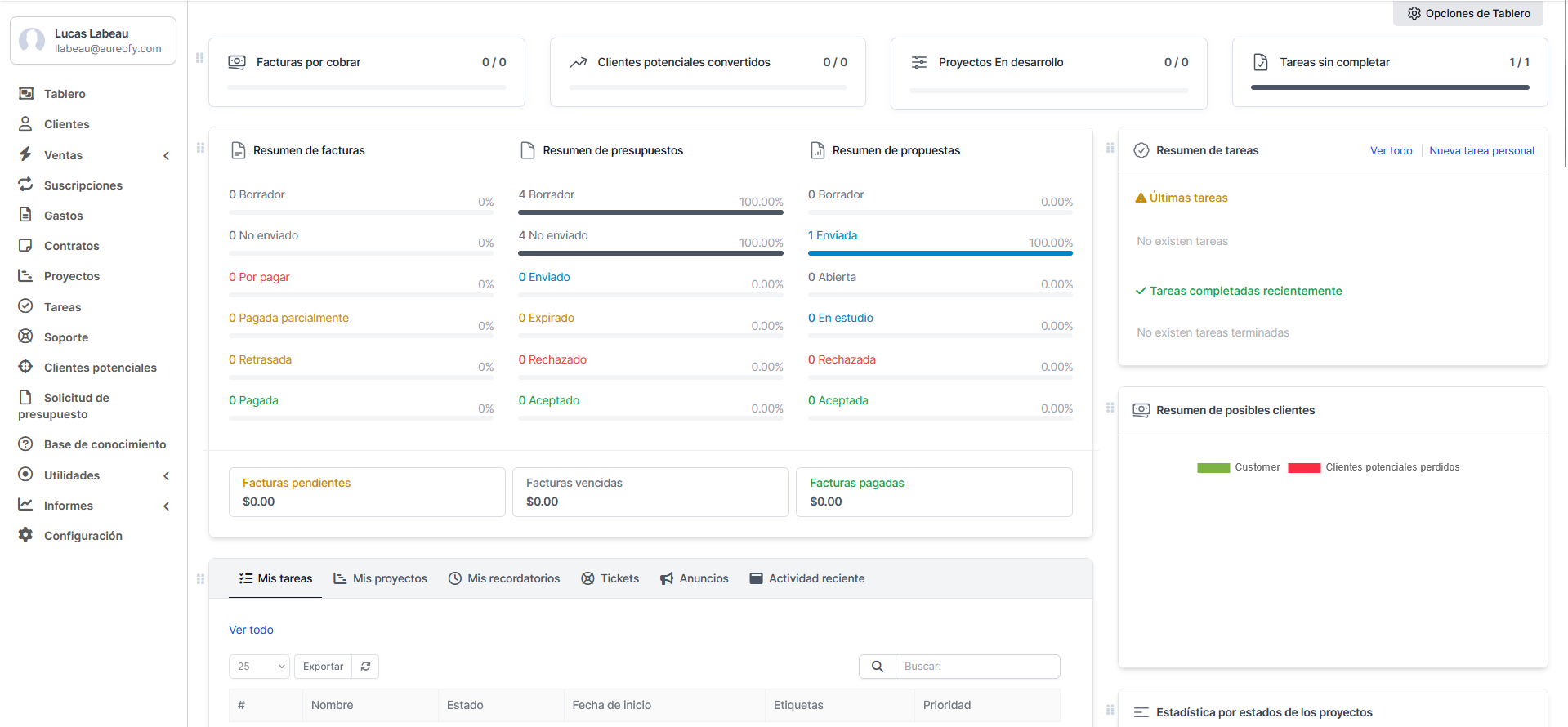The width and height of the screenshot is (1568, 727).
Task: Open the 25 rows-per-page dropdown
Action: coord(259,667)
